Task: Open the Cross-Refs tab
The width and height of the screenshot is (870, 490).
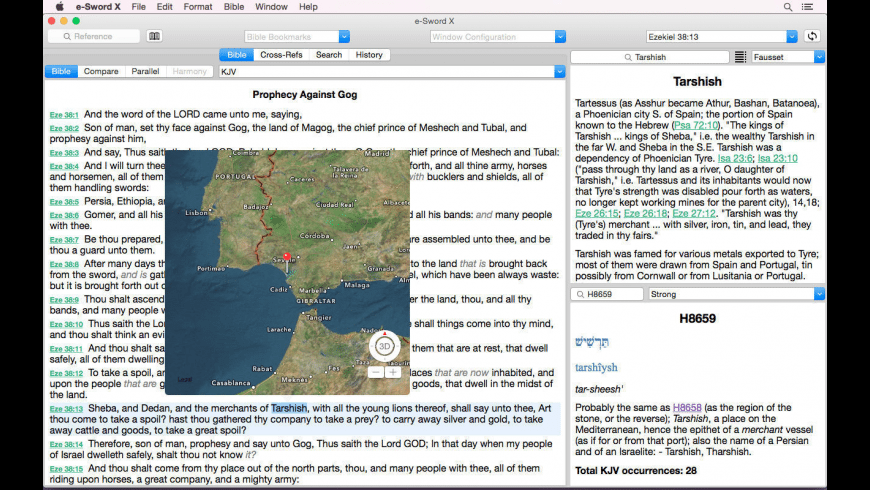Action: pyautogui.click(x=281, y=55)
